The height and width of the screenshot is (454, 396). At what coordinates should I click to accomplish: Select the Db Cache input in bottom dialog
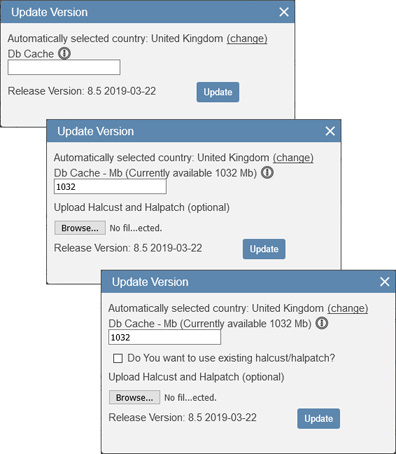(x=165, y=337)
